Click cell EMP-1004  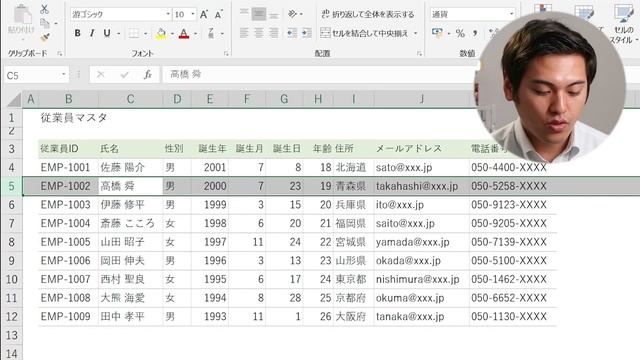(x=68, y=223)
